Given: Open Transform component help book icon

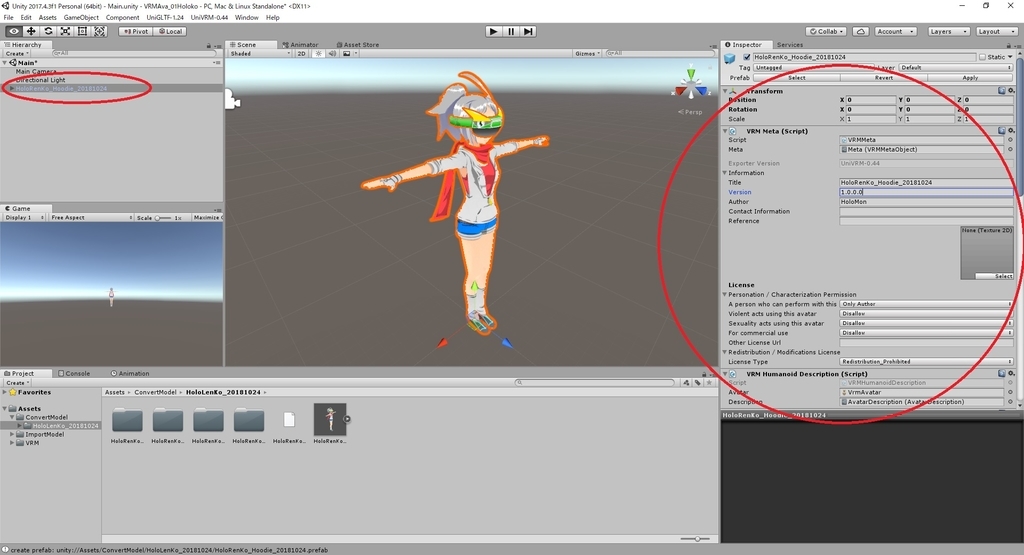Looking at the screenshot, I should (x=1002, y=91).
